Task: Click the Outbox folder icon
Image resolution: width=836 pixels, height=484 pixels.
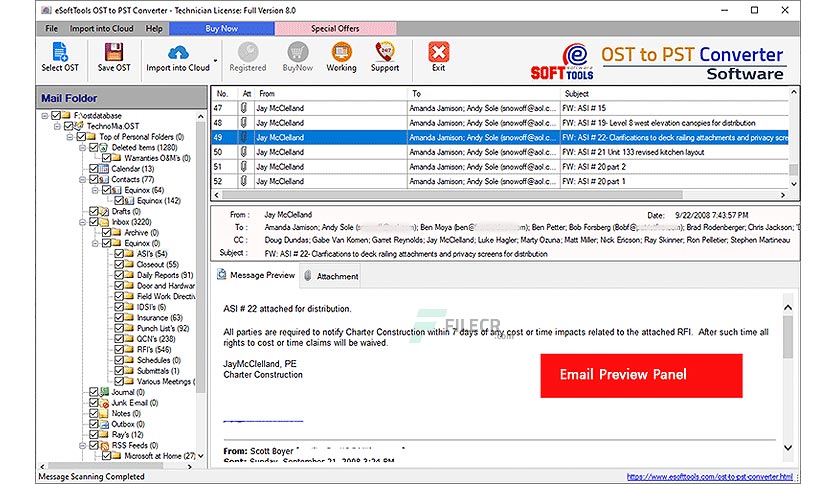Action: click(104, 424)
